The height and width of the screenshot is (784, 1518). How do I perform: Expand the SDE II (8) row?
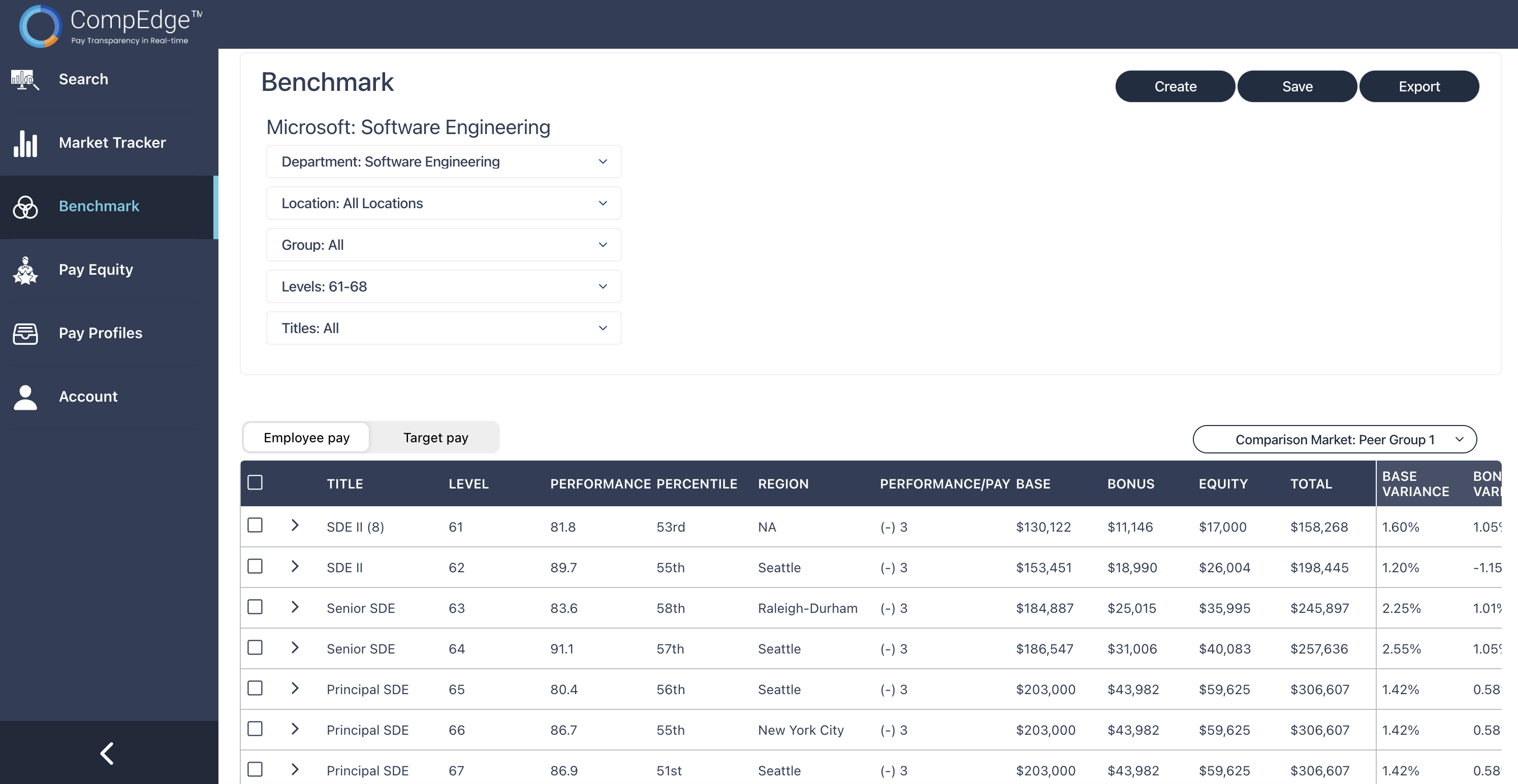[295, 526]
